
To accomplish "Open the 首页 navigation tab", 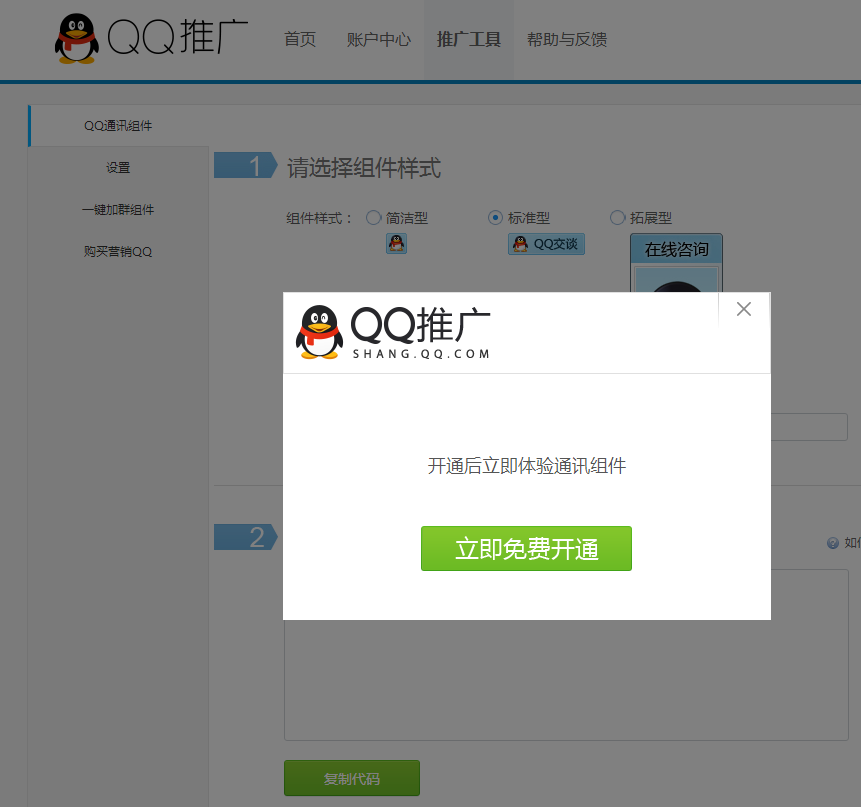I will coord(300,40).
